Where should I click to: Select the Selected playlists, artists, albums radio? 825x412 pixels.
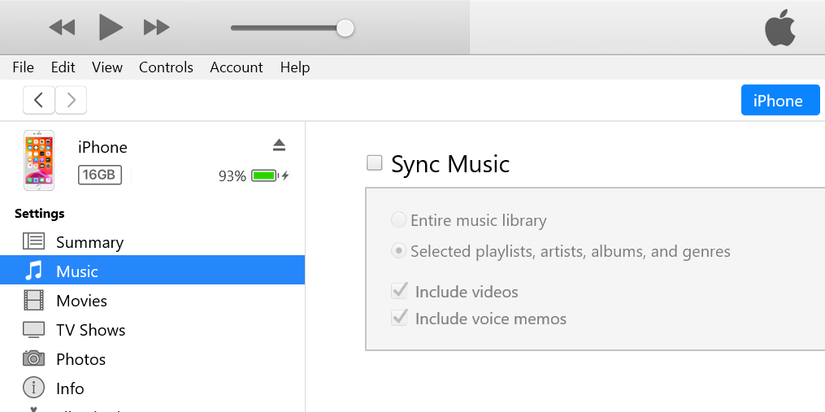[x=398, y=251]
